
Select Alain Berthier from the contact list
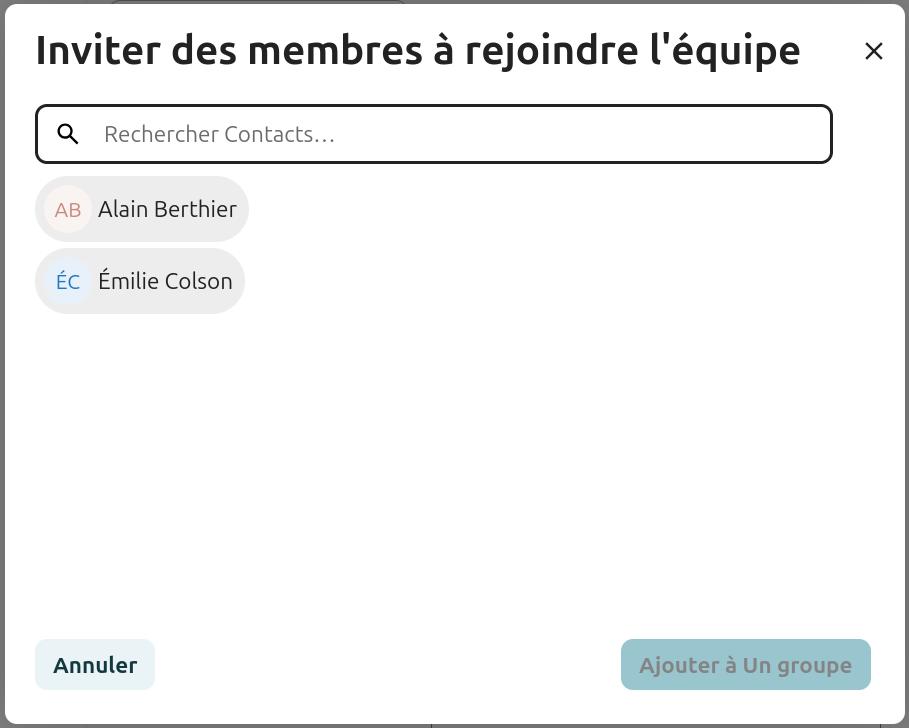tap(142, 209)
